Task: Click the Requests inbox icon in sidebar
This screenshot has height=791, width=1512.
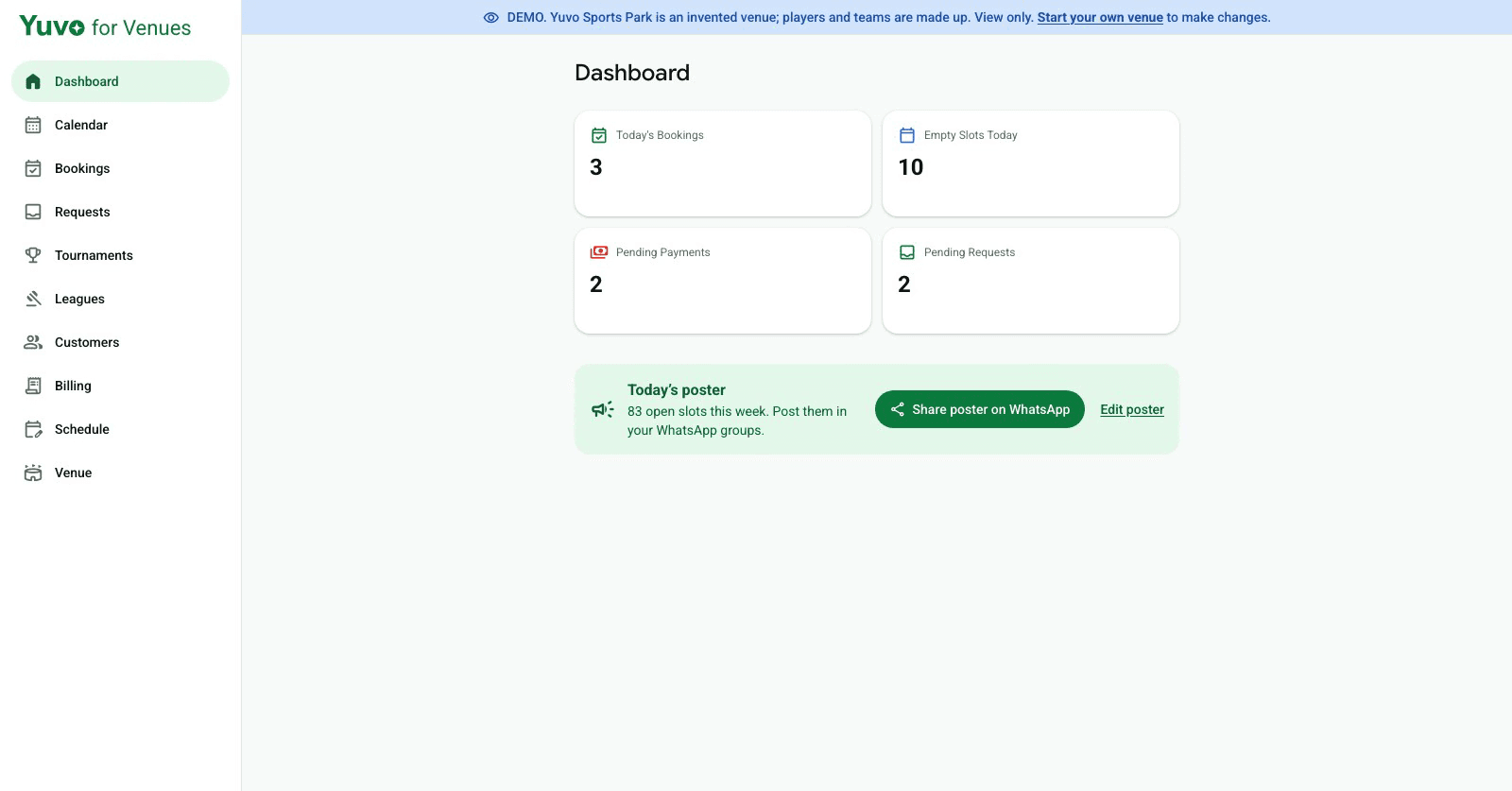Action: (x=33, y=212)
